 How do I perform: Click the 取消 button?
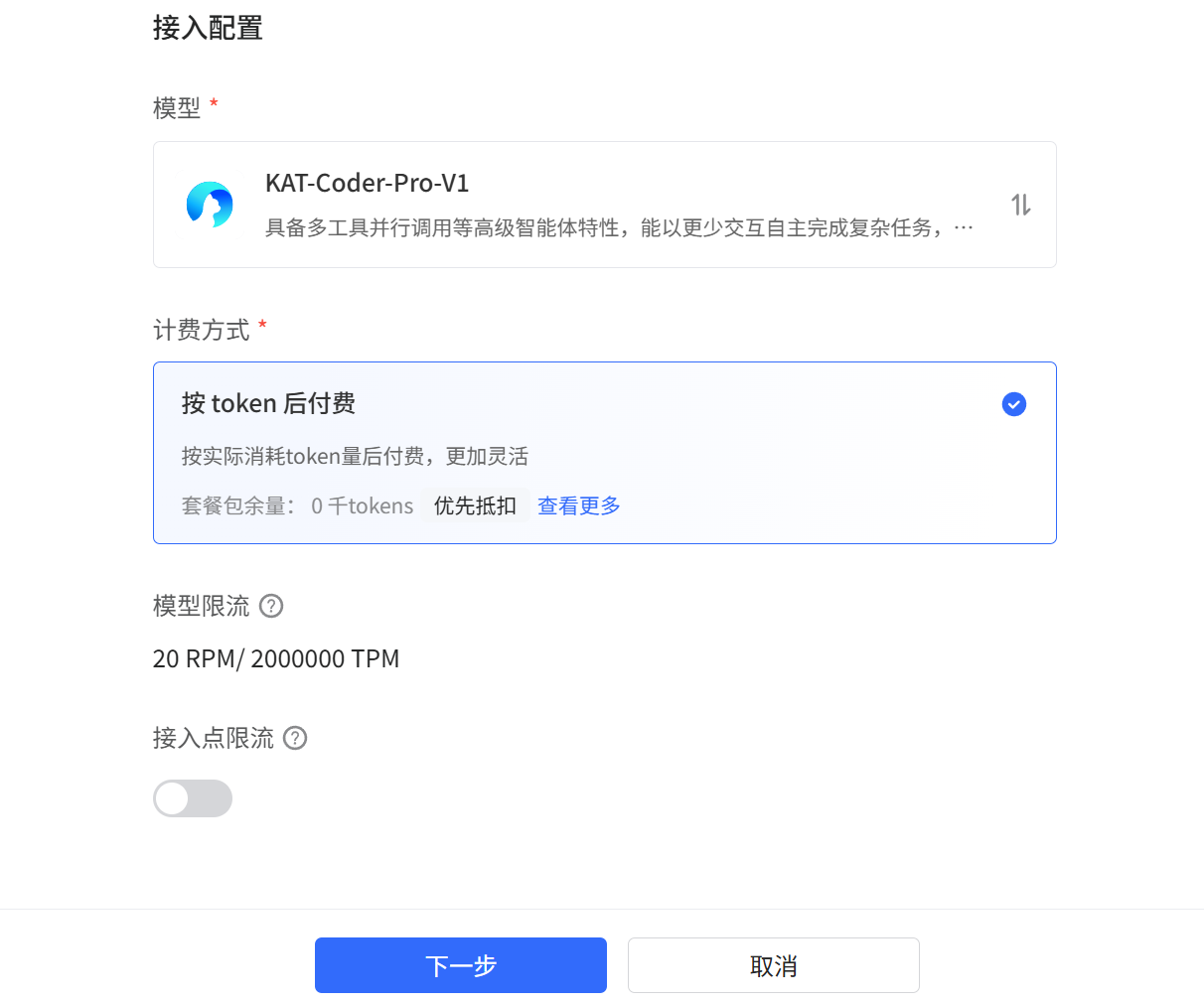click(x=773, y=964)
